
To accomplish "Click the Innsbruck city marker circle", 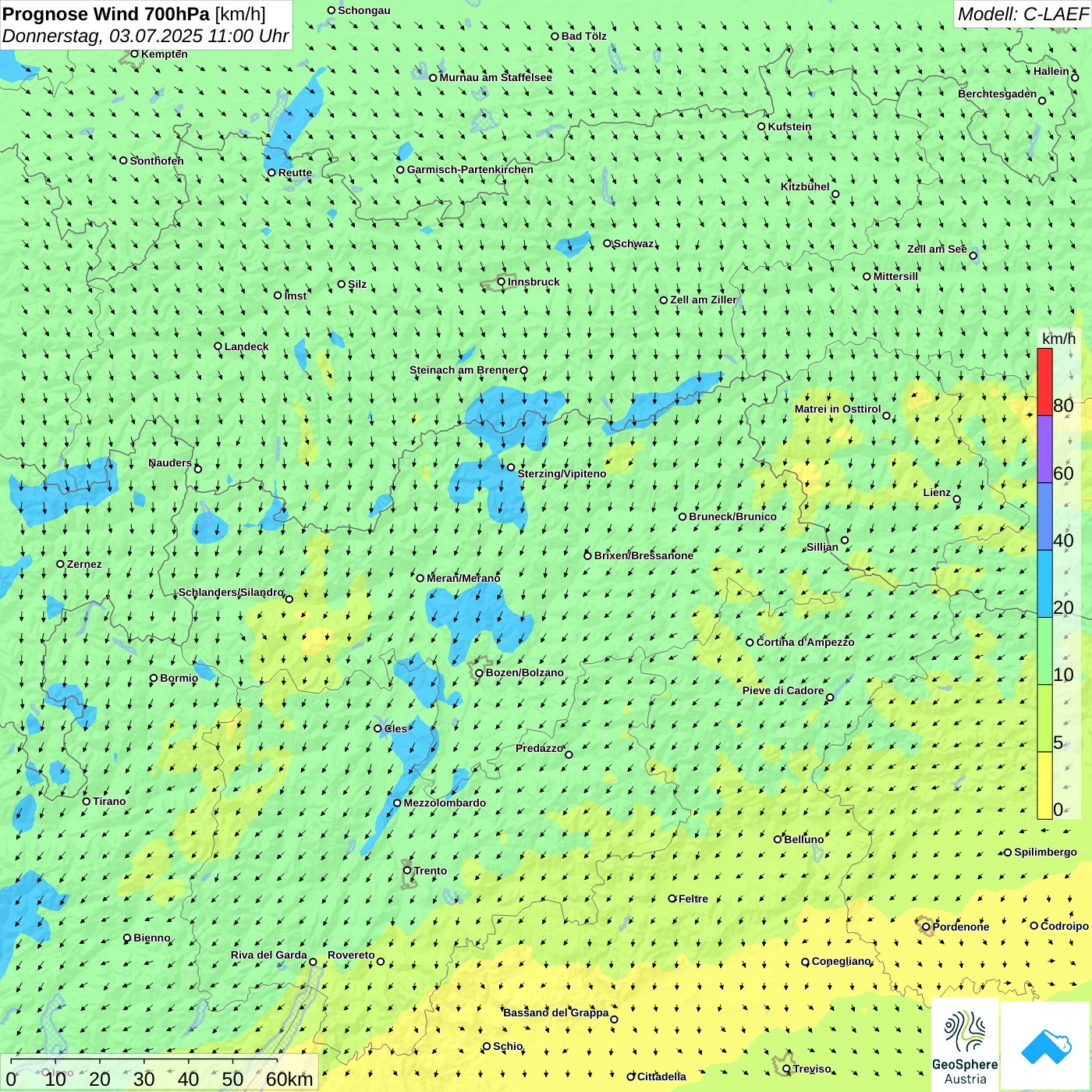I will pos(502,282).
